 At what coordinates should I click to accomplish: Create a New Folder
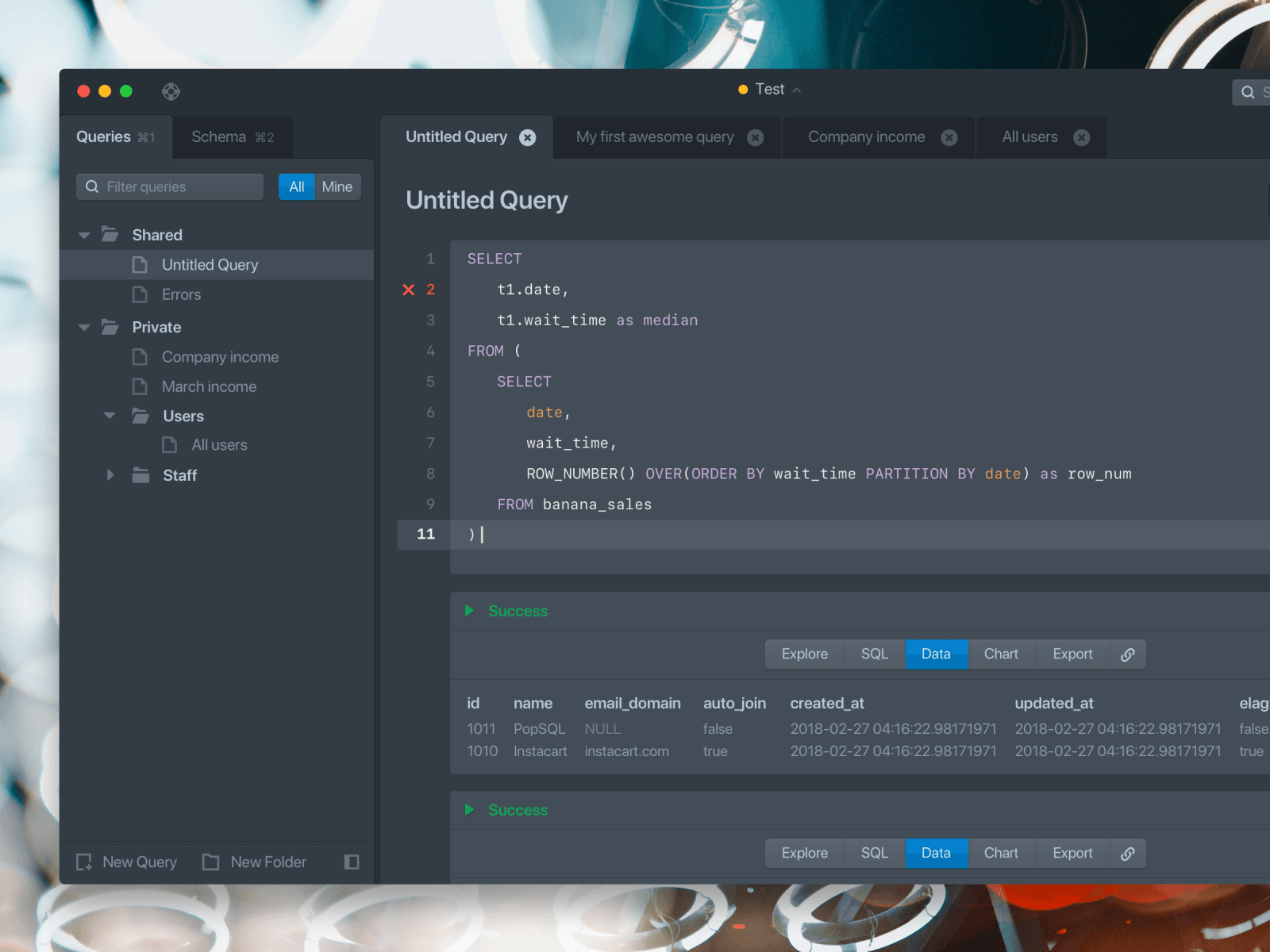[x=255, y=862]
